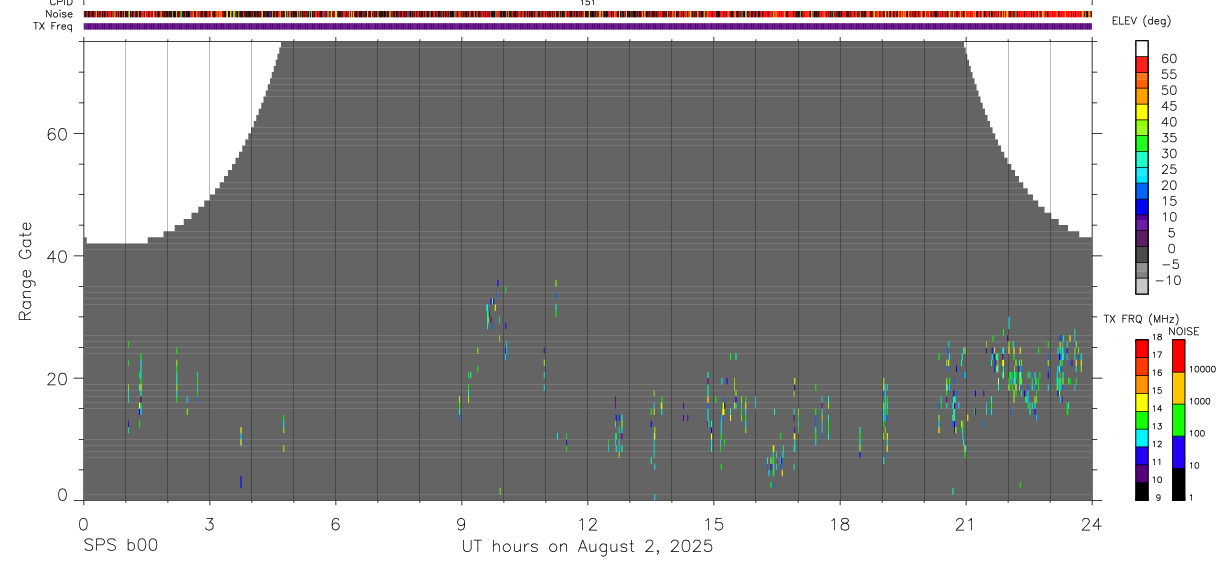Click the '100' value on the NOISE scale

(x=1197, y=433)
